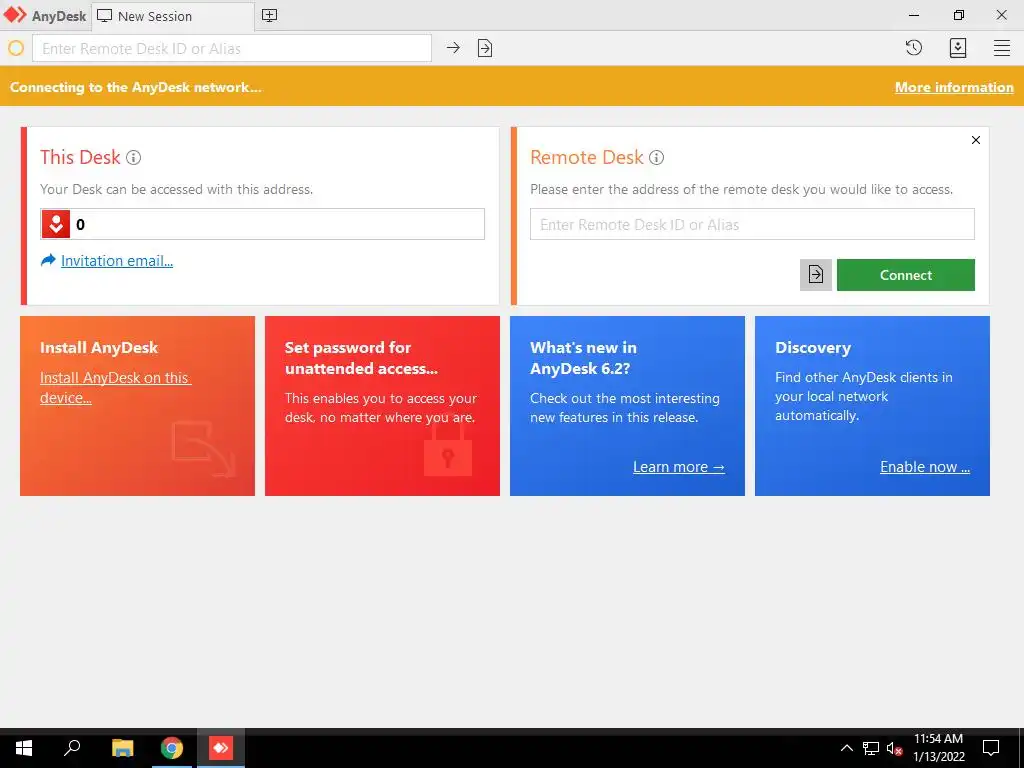Click Enable now link in Discovery tile

(925, 467)
